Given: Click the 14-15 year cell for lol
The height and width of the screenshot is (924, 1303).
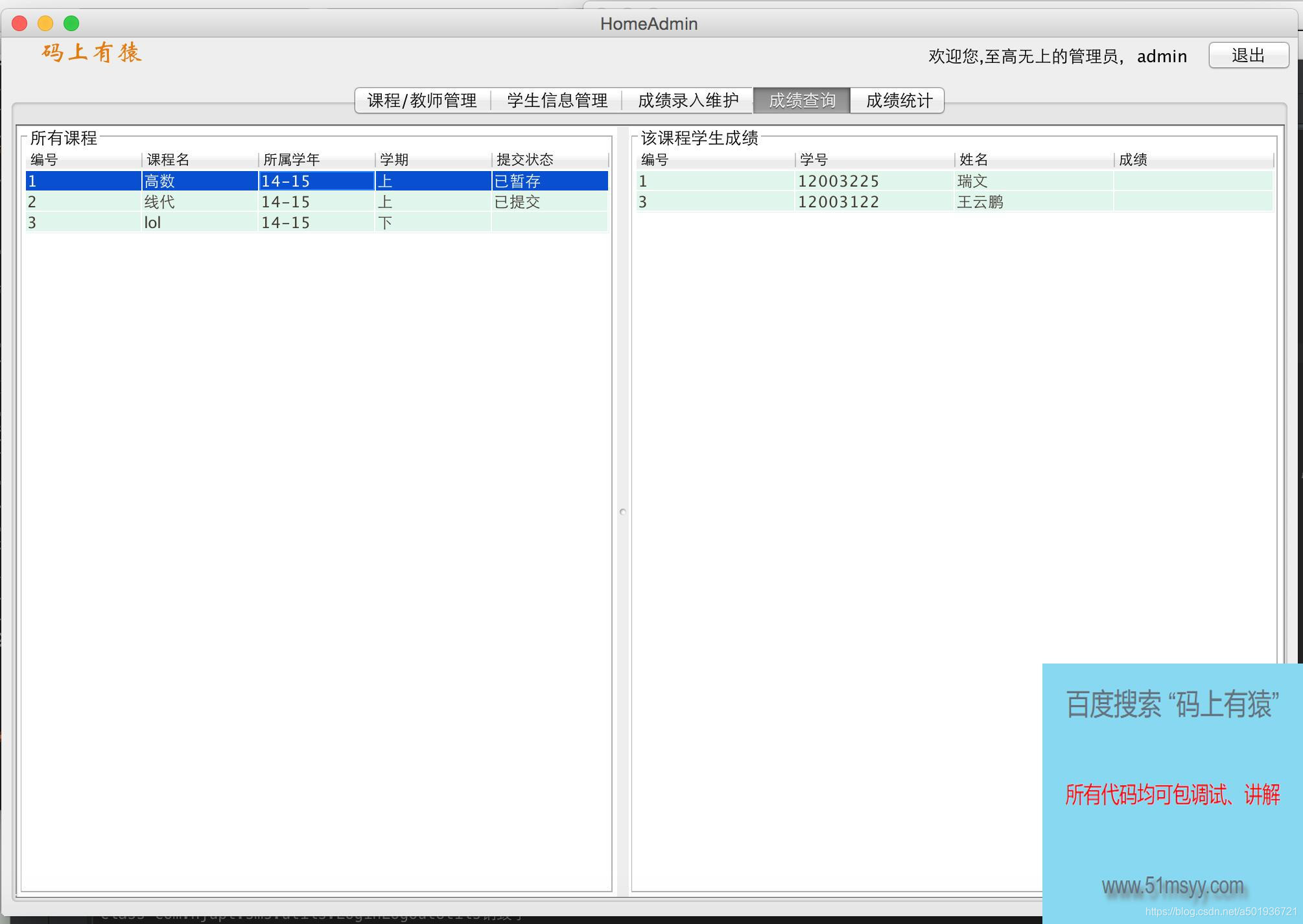Looking at the screenshot, I should (x=317, y=222).
